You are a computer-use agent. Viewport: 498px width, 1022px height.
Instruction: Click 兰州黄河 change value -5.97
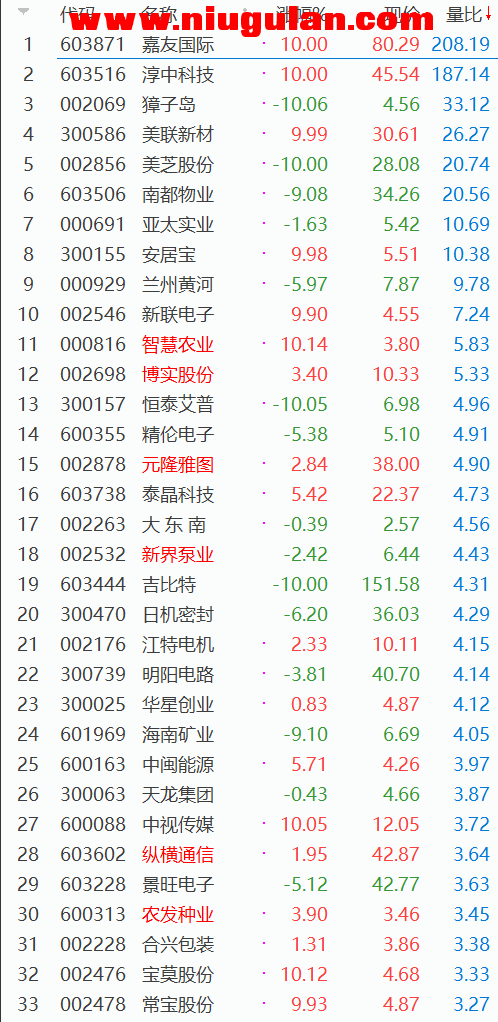click(x=305, y=285)
